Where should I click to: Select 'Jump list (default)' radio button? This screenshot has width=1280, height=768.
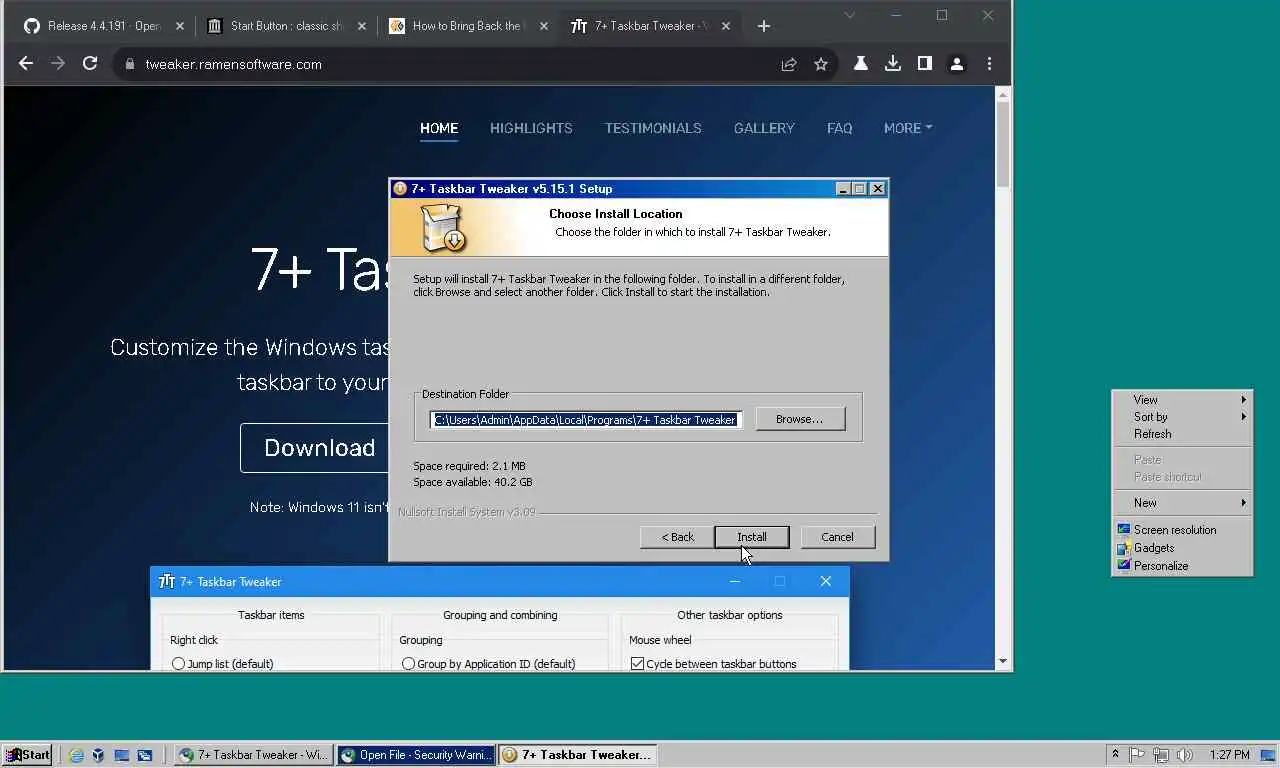click(178, 664)
